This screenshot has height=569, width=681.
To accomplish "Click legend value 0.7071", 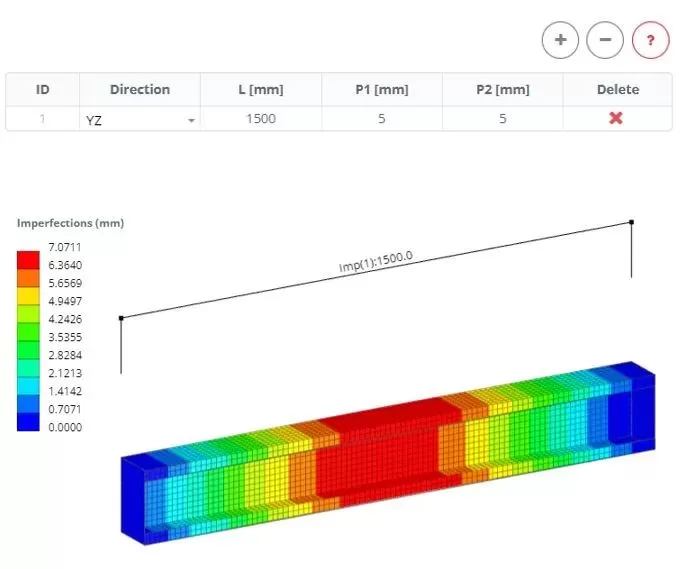I will point(65,409).
